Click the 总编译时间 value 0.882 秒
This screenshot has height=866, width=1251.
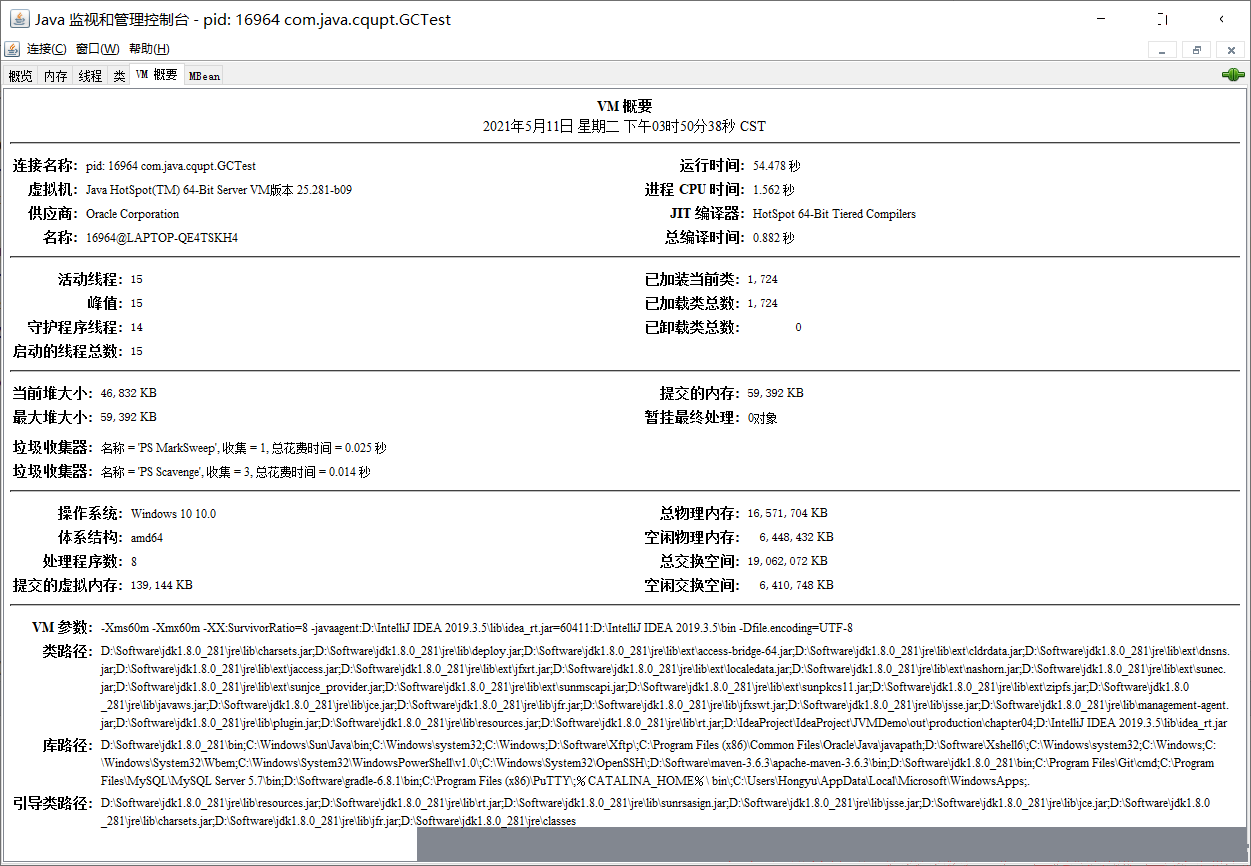point(774,238)
